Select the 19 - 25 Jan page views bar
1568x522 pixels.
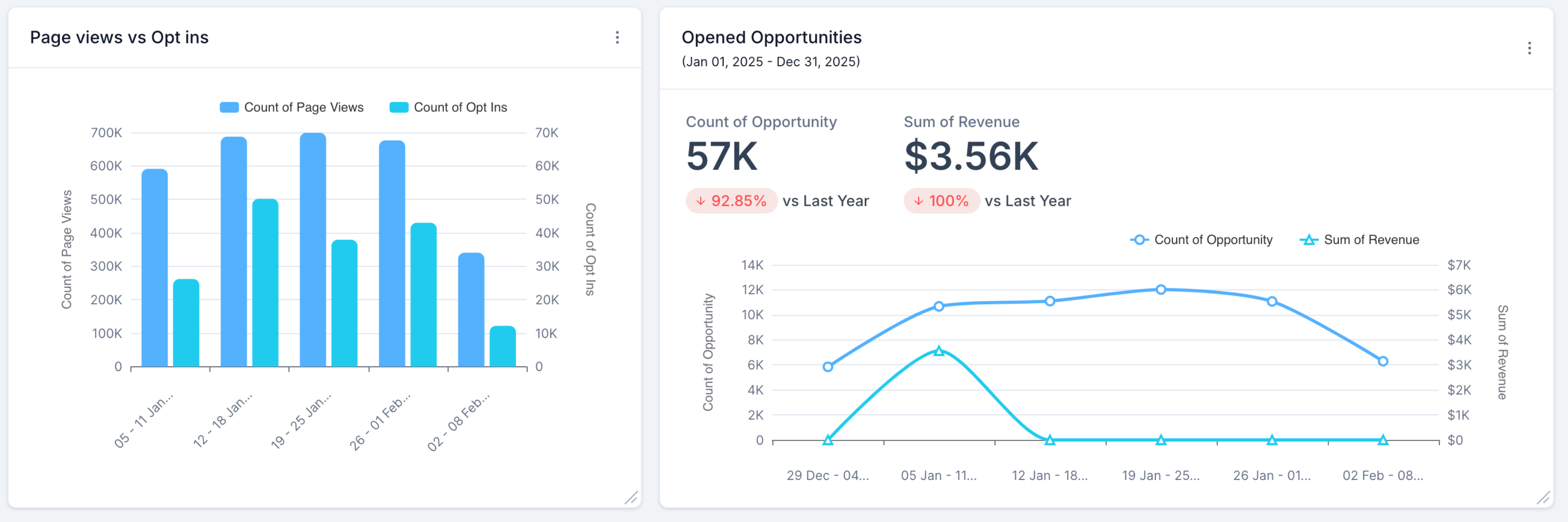click(313, 249)
